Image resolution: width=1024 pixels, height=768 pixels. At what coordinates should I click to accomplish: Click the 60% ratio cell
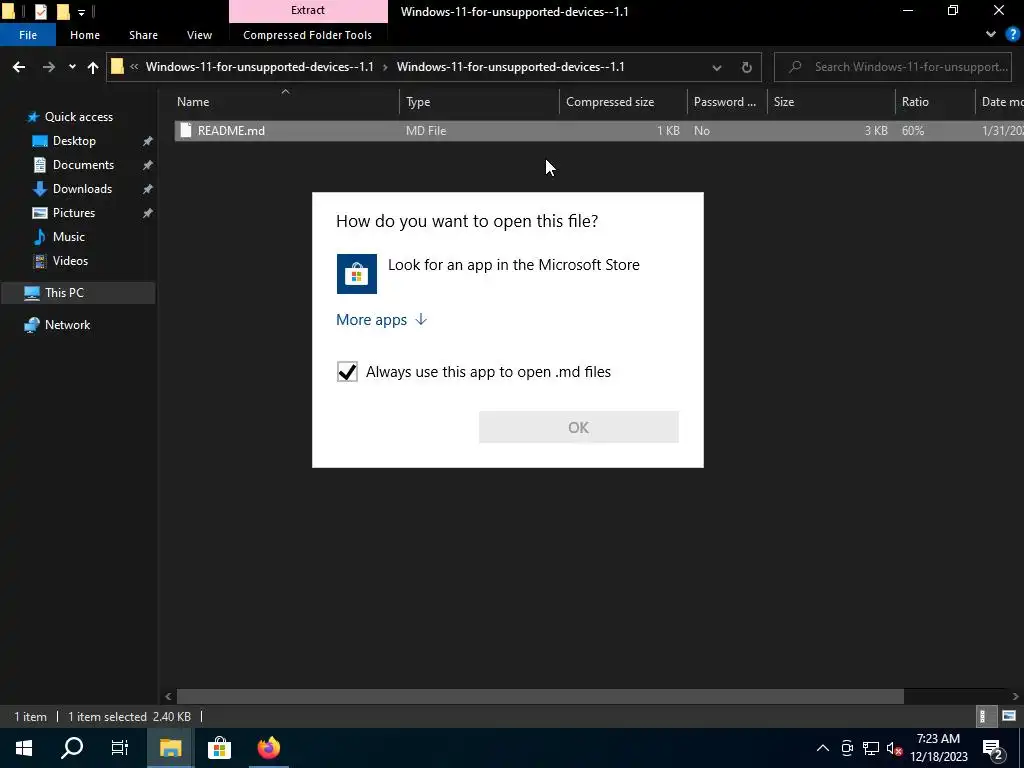(913, 131)
